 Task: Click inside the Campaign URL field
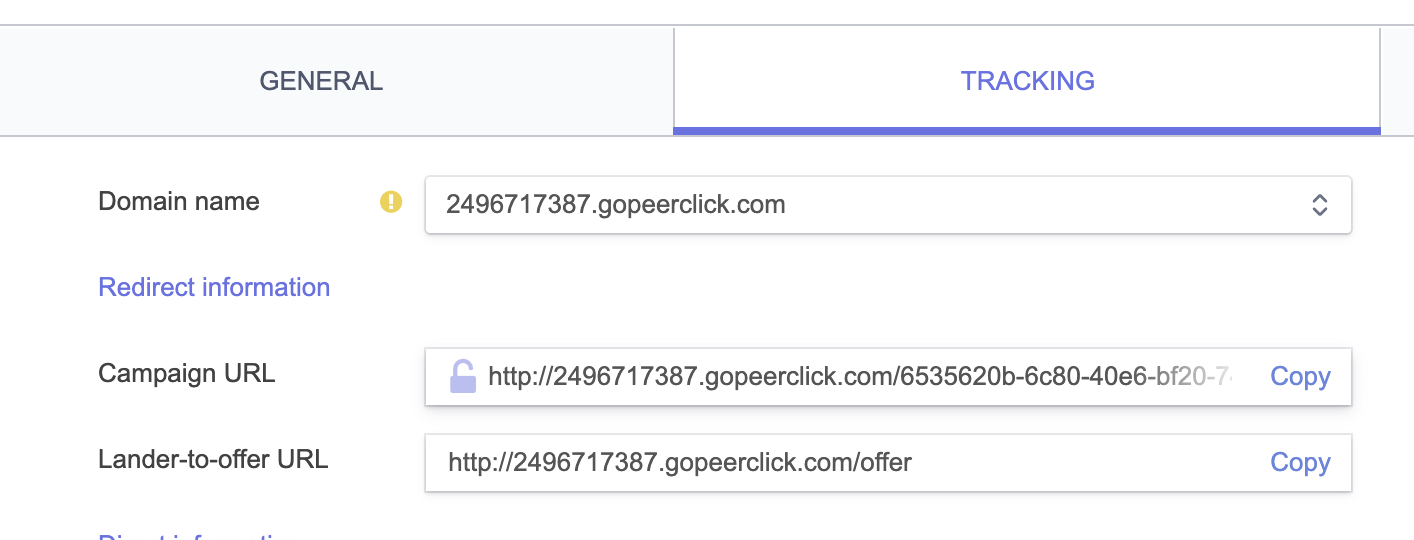pos(860,377)
